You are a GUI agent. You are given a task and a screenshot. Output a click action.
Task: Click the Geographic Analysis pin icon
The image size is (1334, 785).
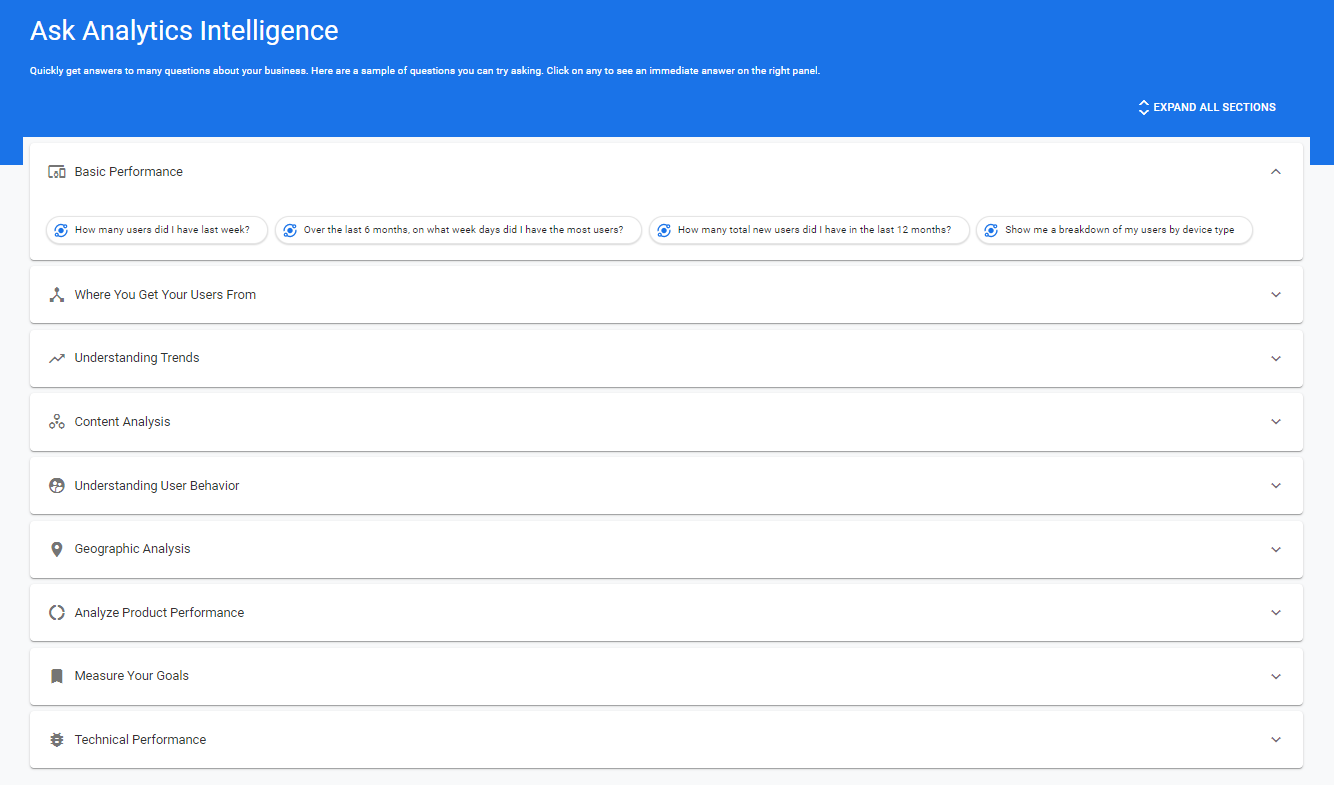tap(57, 549)
